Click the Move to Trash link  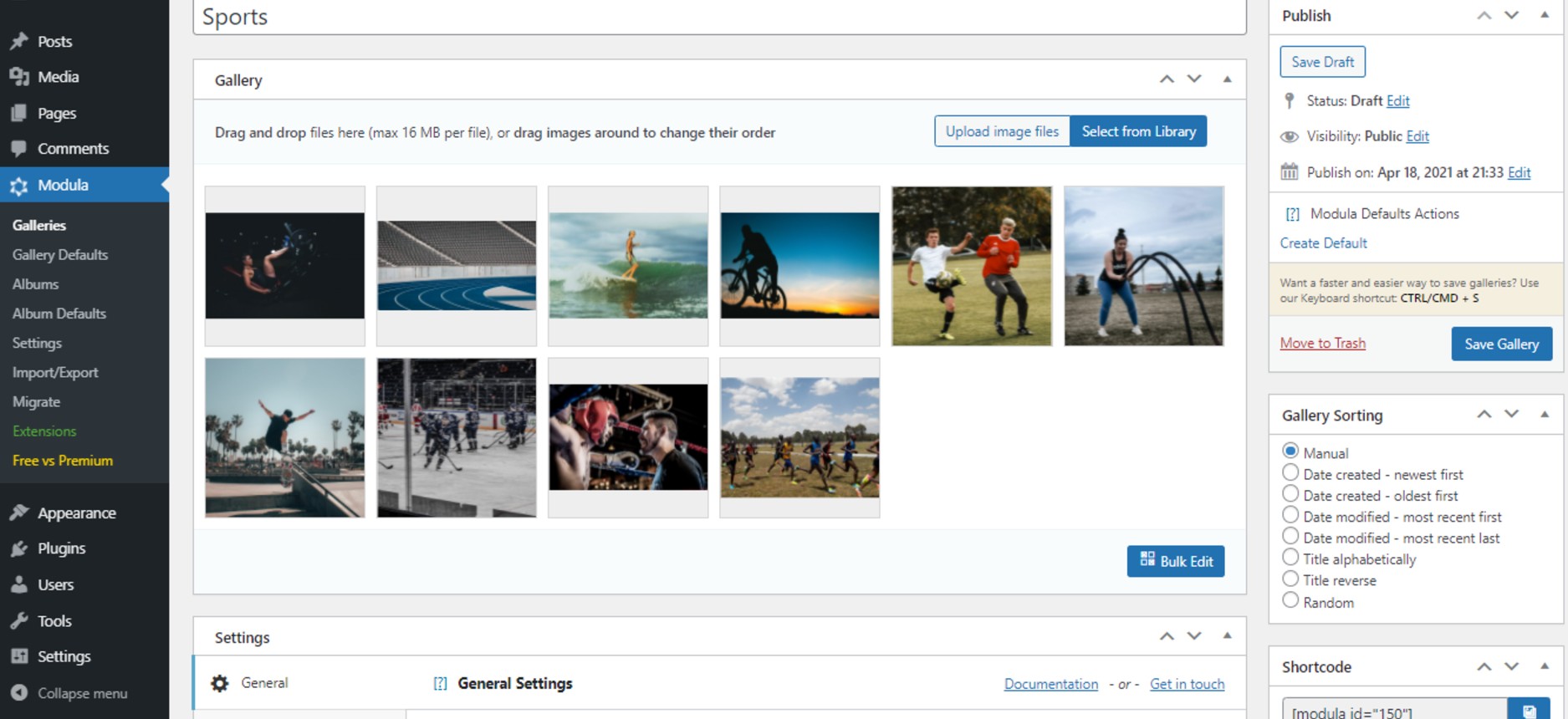point(1322,344)
